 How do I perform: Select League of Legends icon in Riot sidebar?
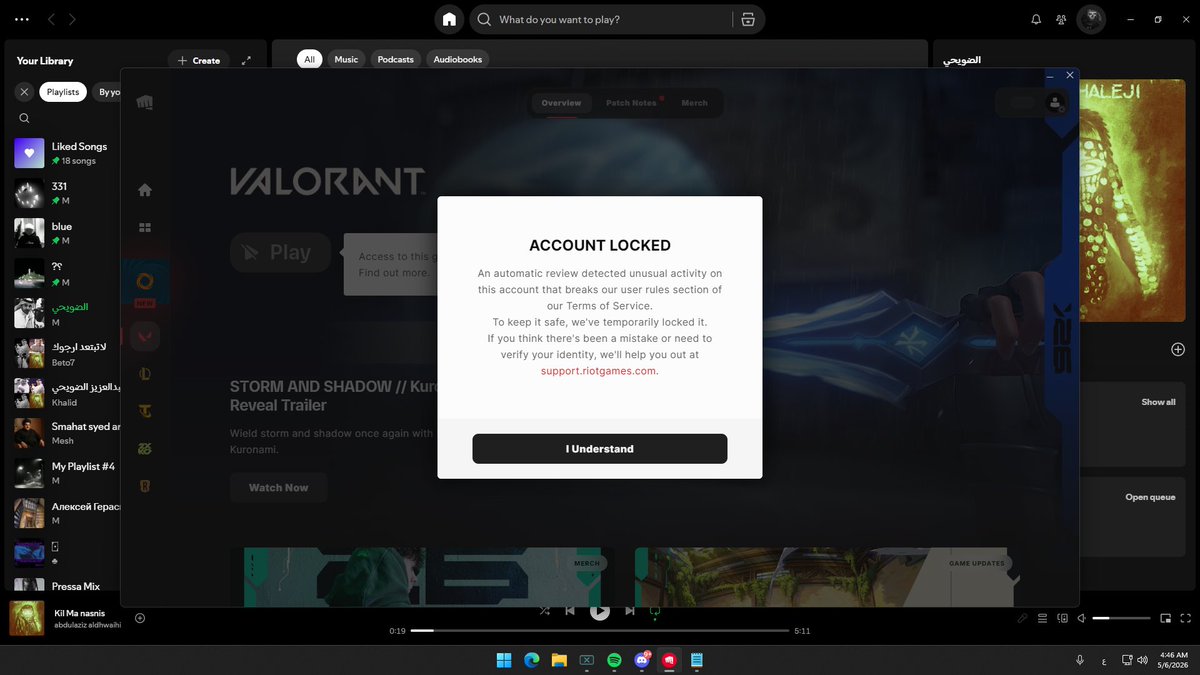tap(145, 374)
